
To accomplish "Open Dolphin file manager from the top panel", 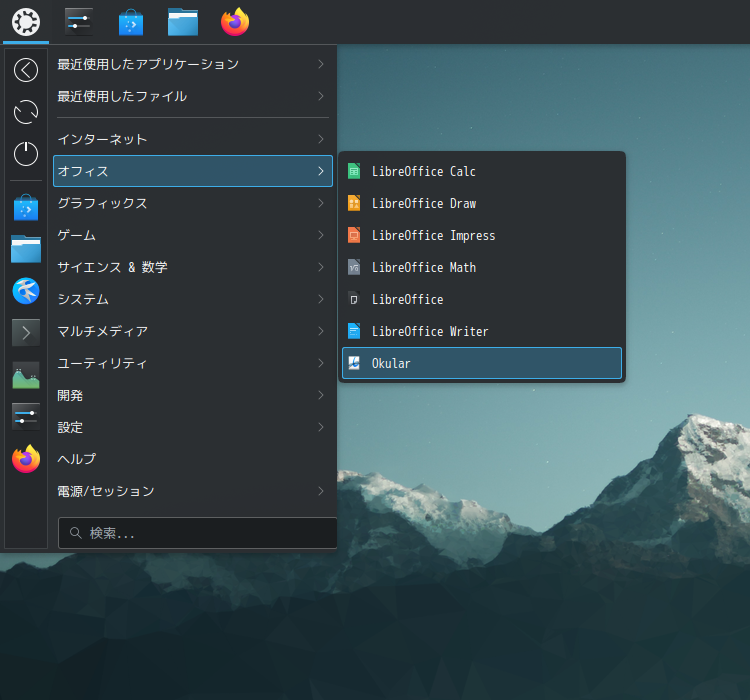I will pyautogui.click(x=183, y=22).
